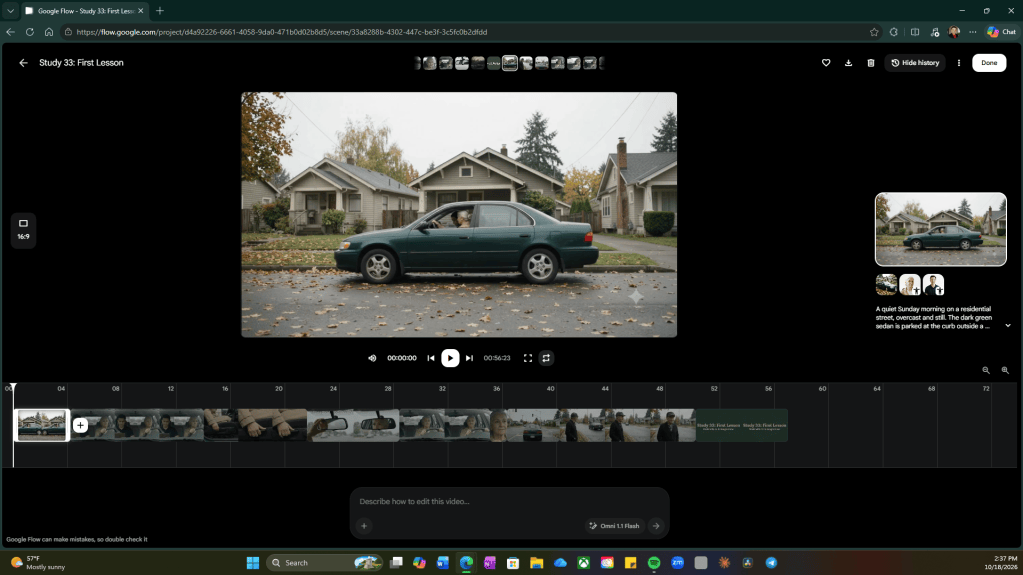Open the browser profile avatar
The height and width of the screenshot is (575, 1023).
(954, 32)
